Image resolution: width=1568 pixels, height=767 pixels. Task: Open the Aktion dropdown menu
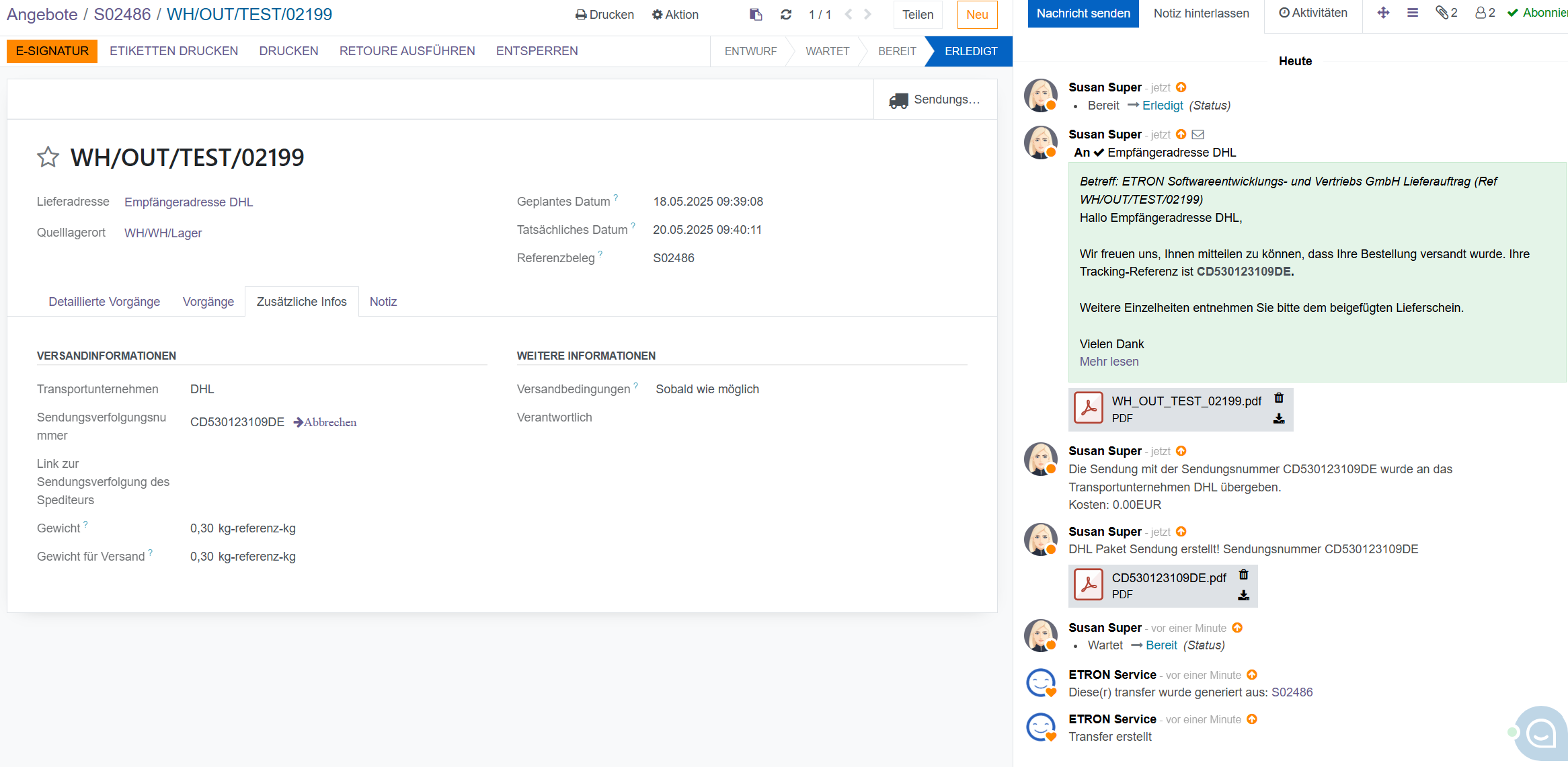point(675,15)
